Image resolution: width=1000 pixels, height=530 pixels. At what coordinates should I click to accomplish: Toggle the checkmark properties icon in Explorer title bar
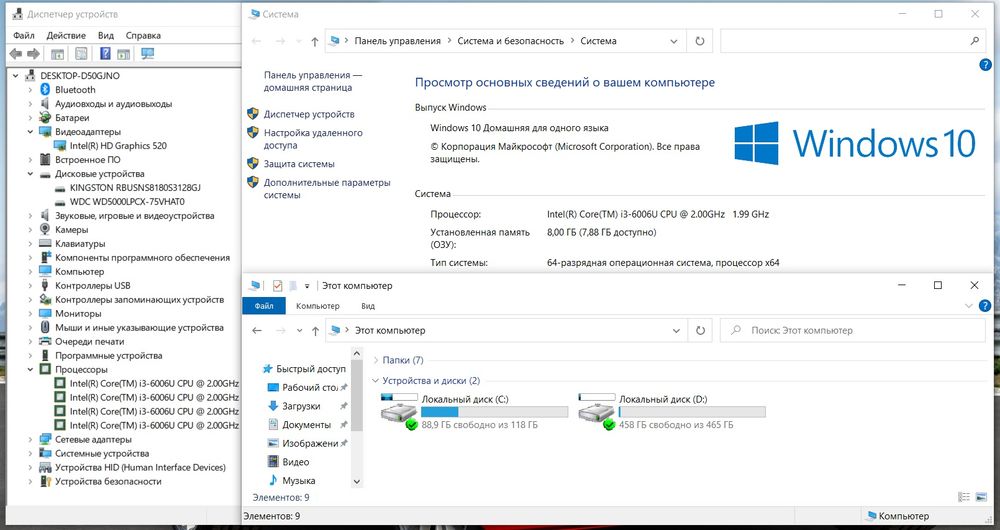pyautogui.click(x=277, y=286)
